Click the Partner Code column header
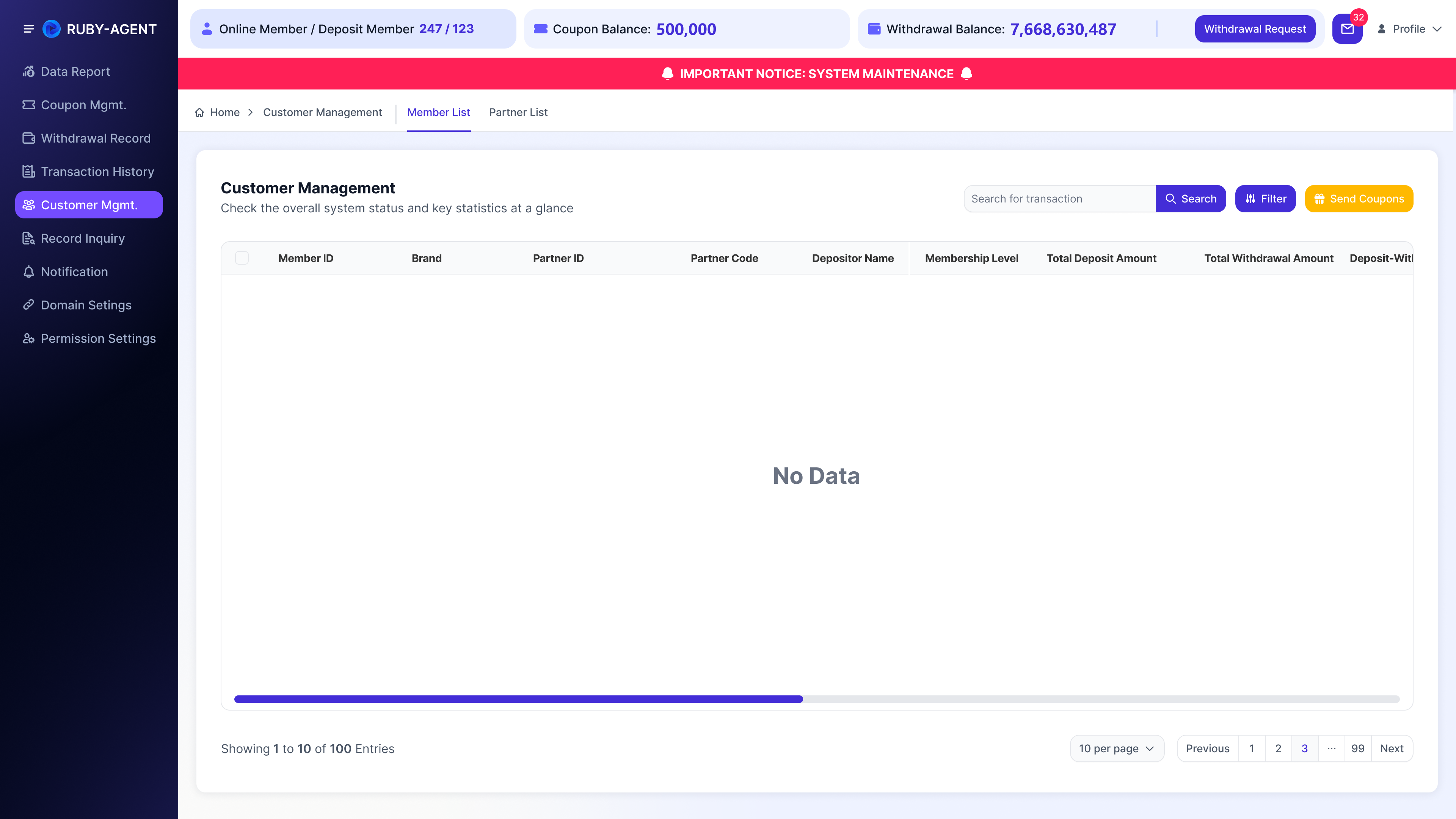 tap(724, 258)
